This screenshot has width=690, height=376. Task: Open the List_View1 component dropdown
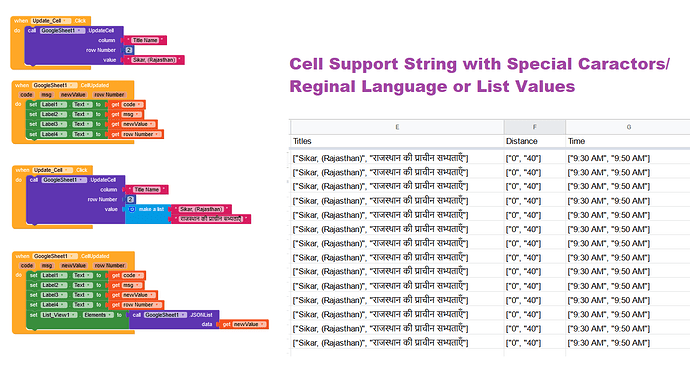tap(59, 315)
